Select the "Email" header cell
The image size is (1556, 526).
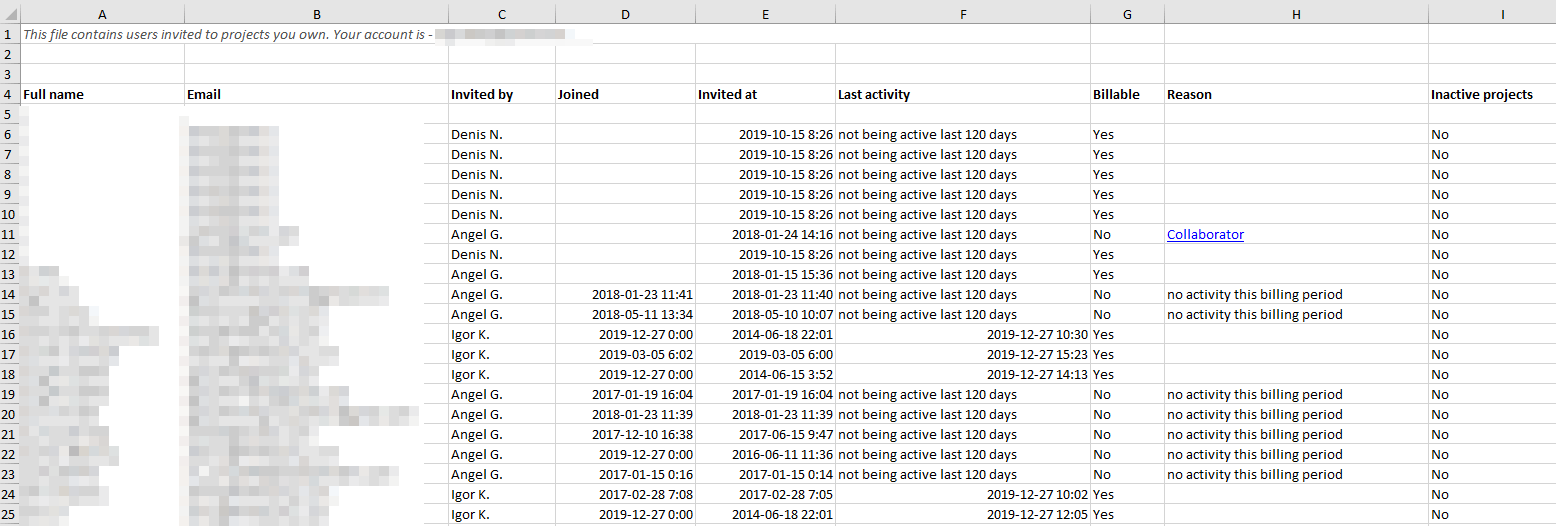[204, 94]
